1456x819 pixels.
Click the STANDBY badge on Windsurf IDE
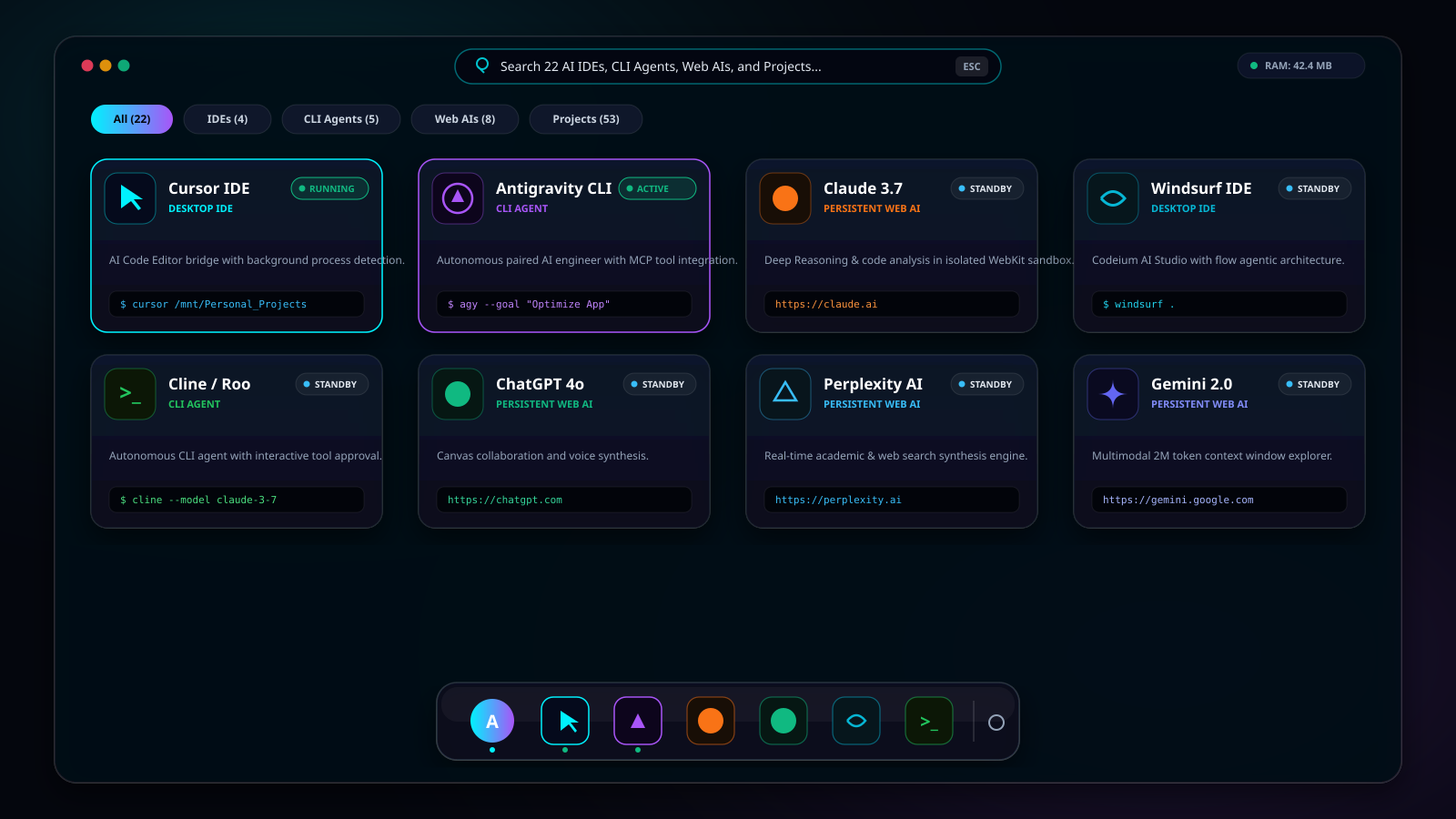coord(1315,188)
